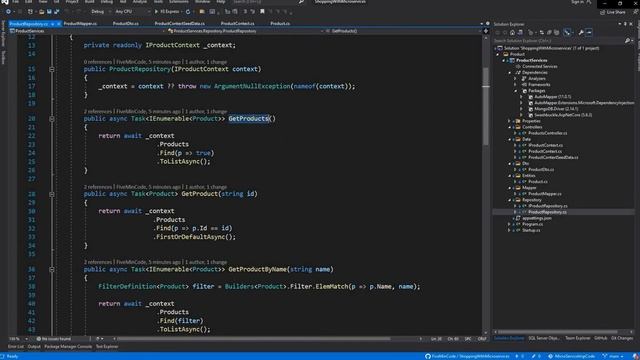
Task: Select ProductsController.cs in Solution Explorer
Action: [x=547, y=133]
